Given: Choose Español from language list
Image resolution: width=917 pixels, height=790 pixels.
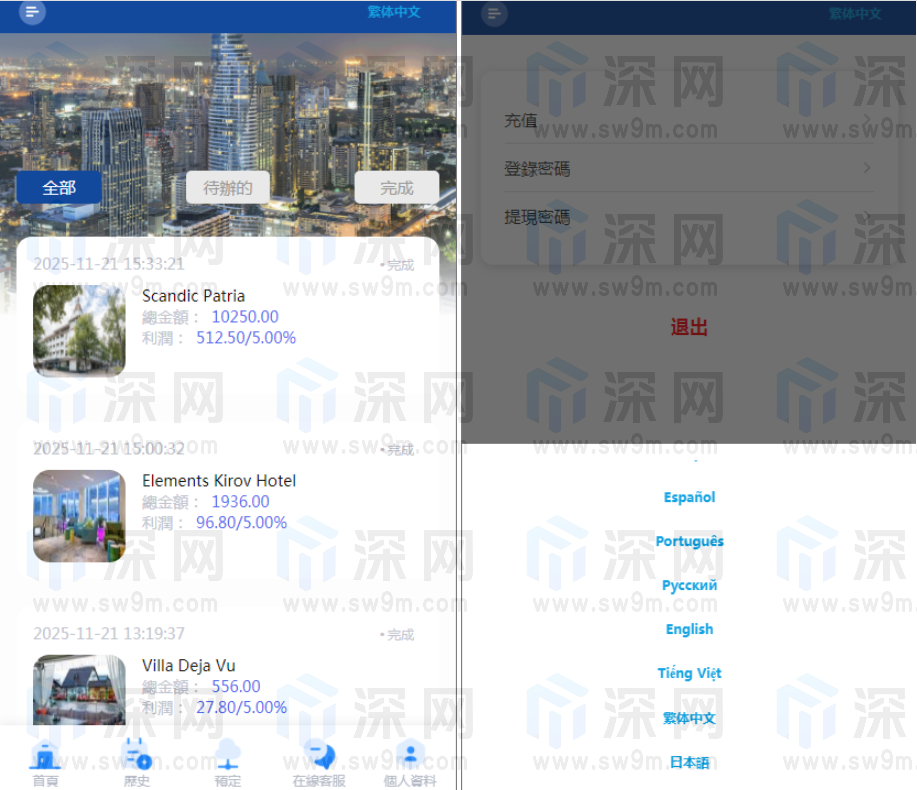Looking at the screenshot, I should (x=689, y=497).
